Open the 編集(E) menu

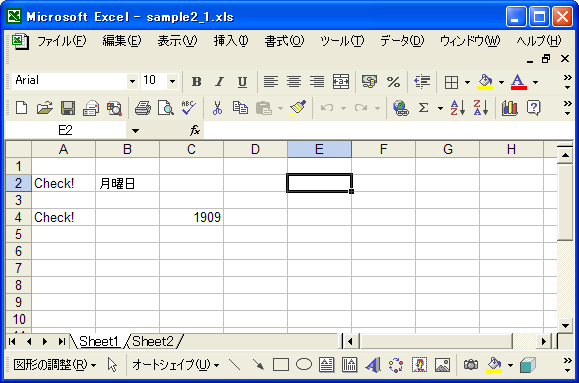[122, 41]
